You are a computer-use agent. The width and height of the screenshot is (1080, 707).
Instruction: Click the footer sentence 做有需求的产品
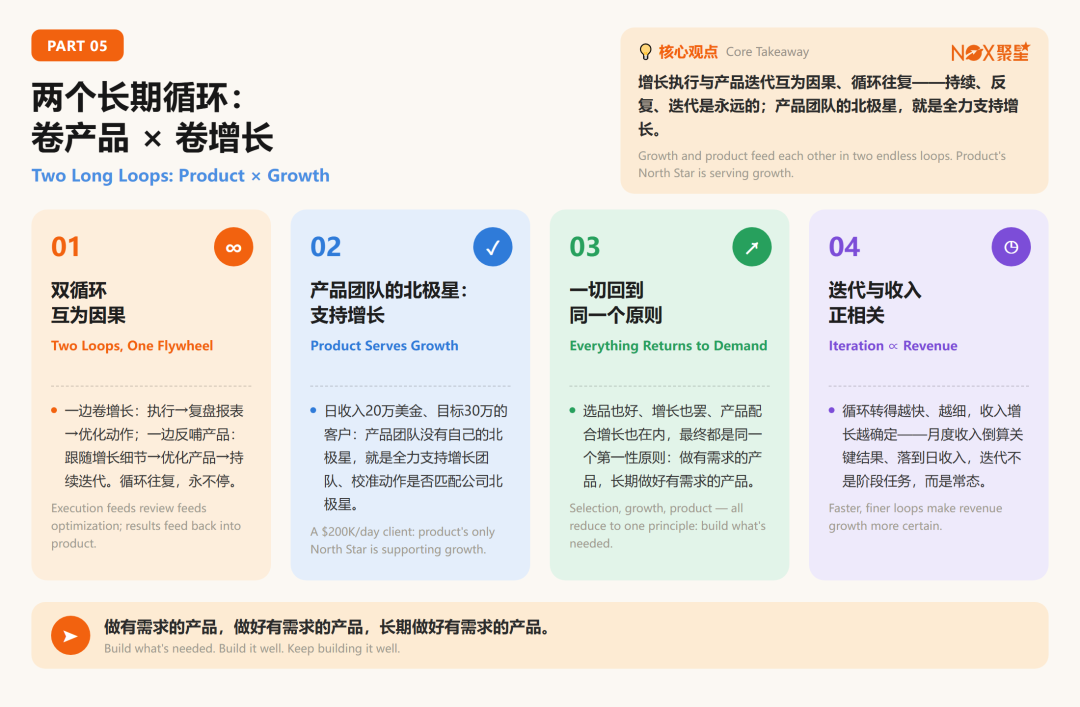[326, 627]
